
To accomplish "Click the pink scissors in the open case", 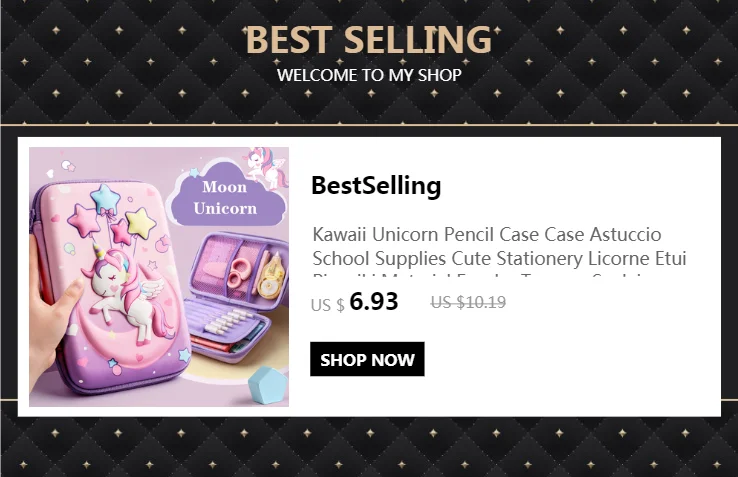I will [240, 273].
